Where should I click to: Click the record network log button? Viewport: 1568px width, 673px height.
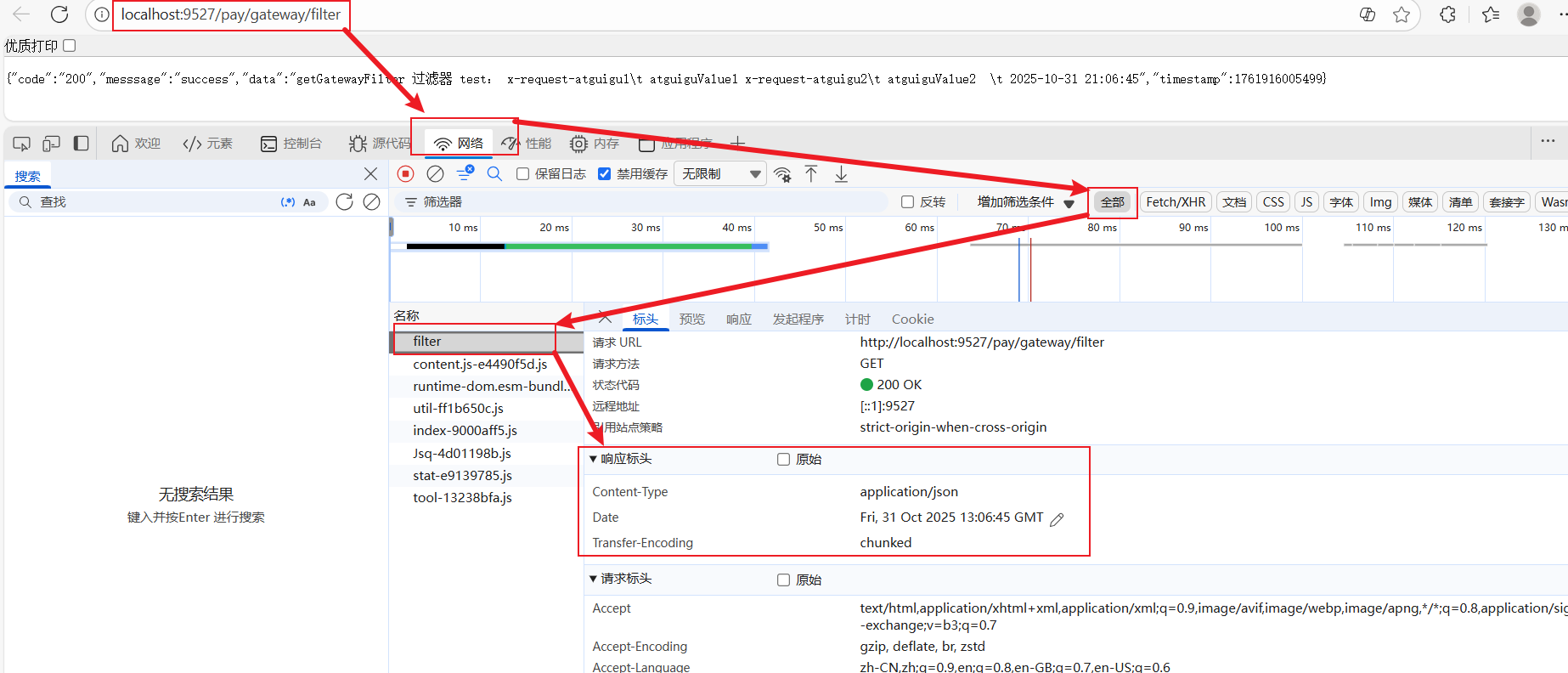tap(406, 173)
